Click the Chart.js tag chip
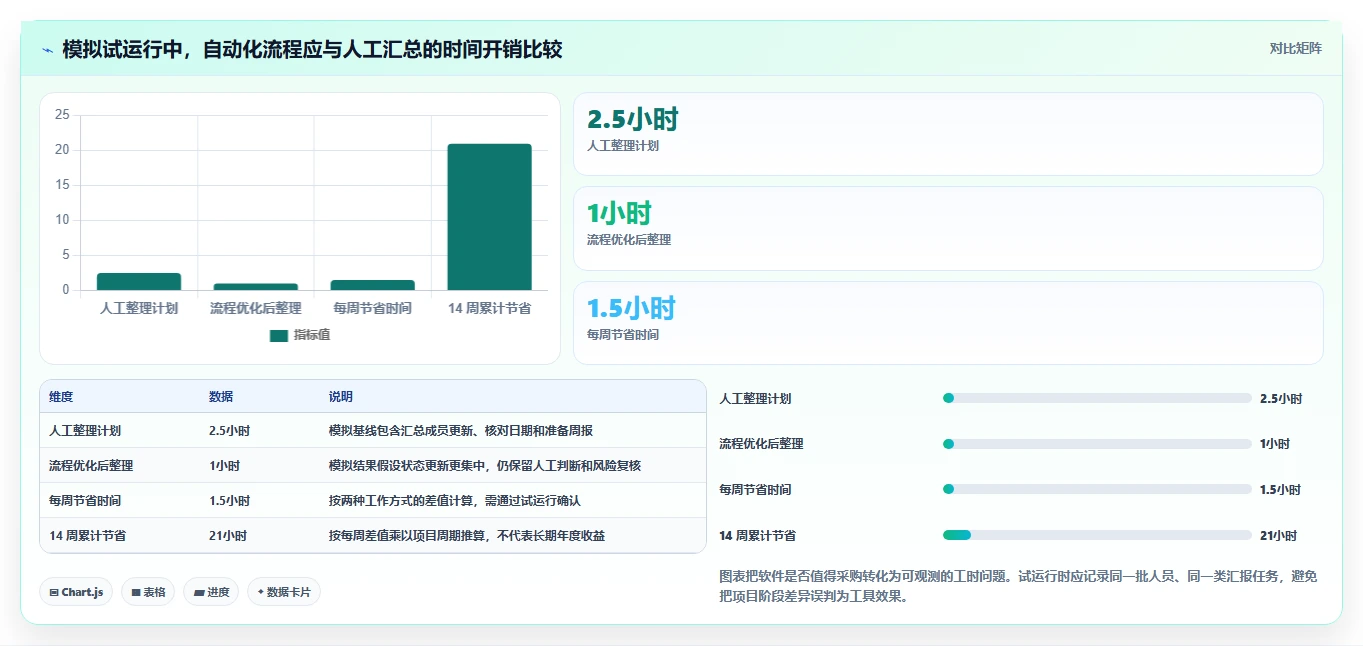The height and width of the screenshot is (646, 1363). pyautogui.click(x=76, y=592)
